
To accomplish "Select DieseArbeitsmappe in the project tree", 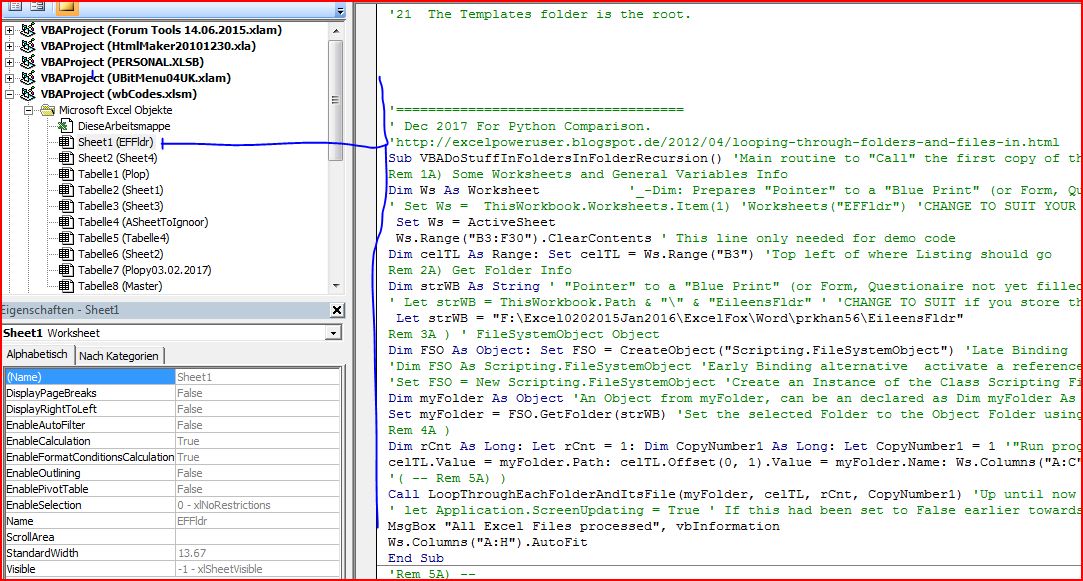I will point(124,126).
